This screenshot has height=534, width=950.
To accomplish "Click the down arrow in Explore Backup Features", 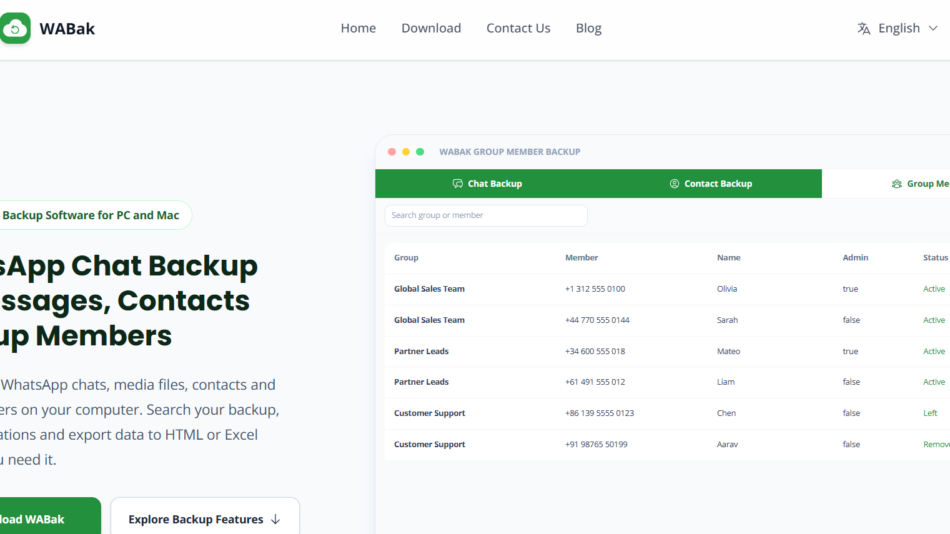I will point(276,519).
